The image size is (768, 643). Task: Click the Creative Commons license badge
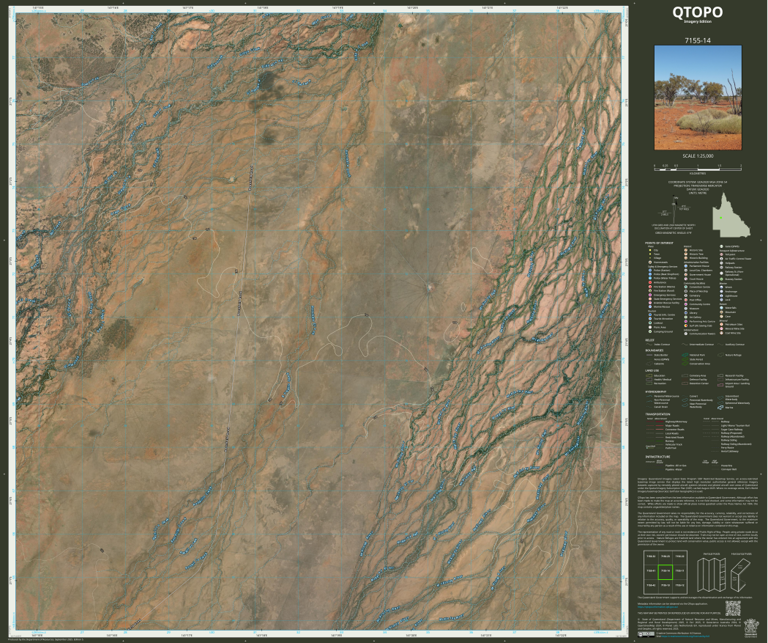click(x=646, y=634)
